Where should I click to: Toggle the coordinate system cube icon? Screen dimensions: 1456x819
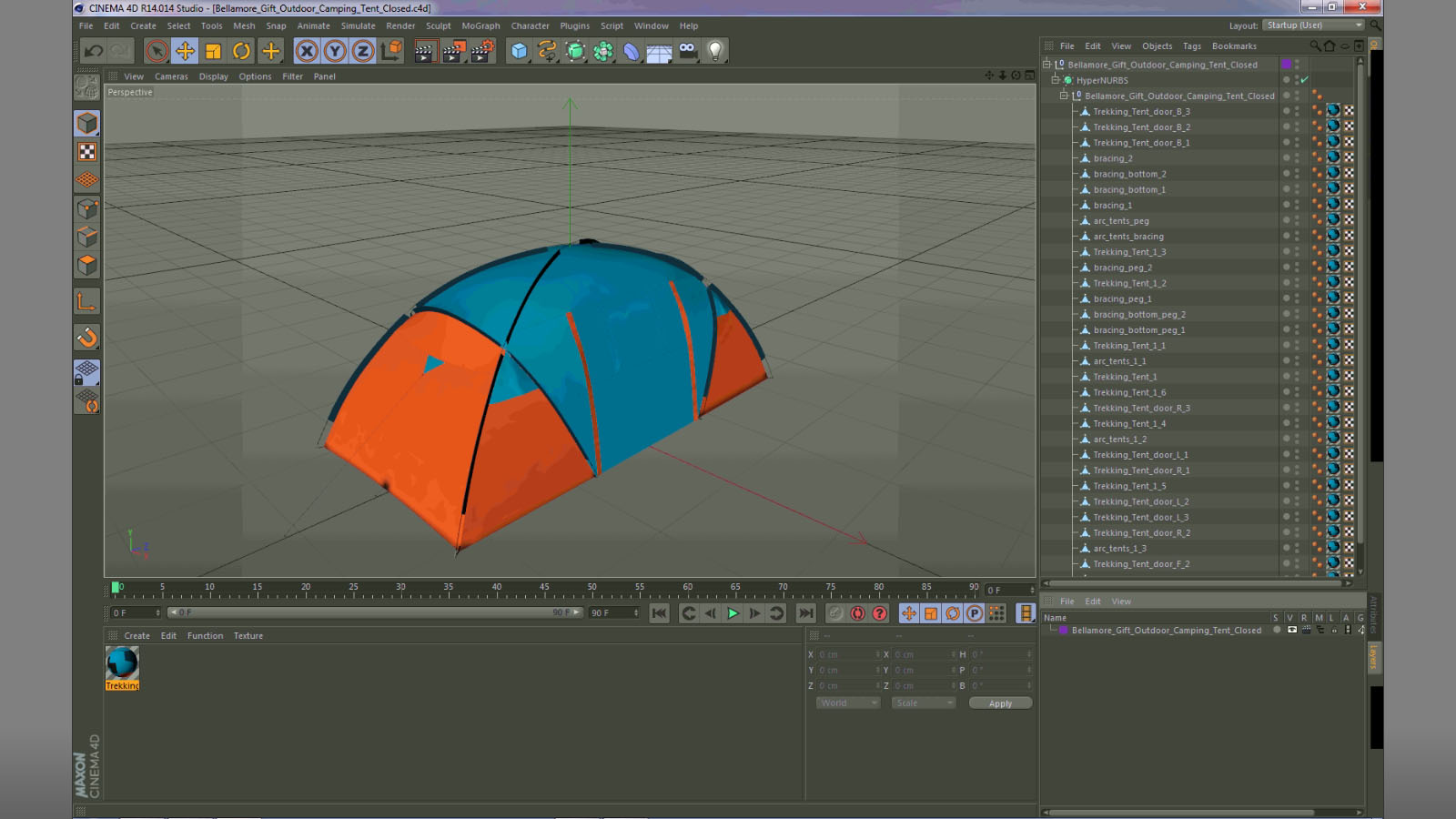click(392, 51)
